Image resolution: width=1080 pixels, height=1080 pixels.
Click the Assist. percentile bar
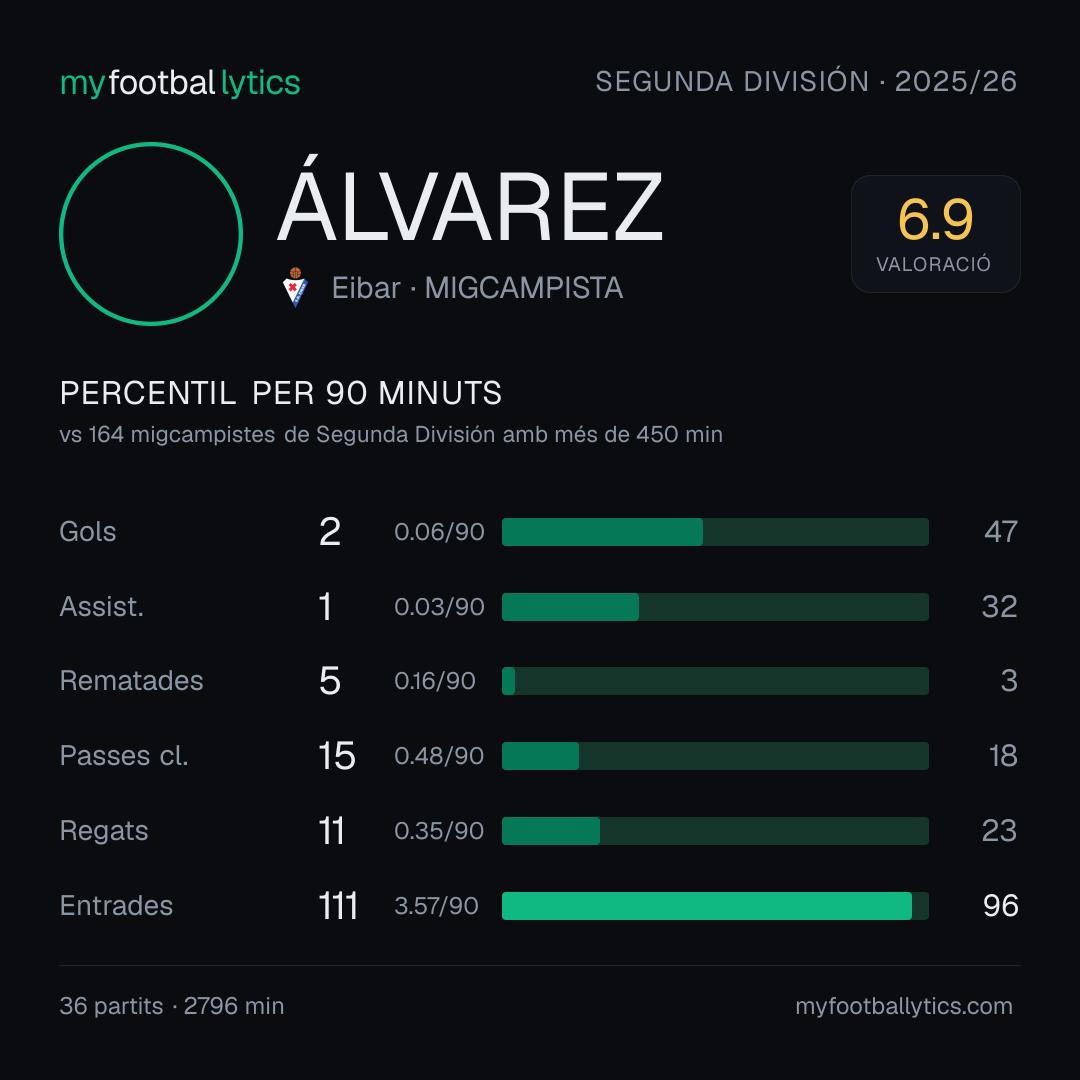(715, 607)
